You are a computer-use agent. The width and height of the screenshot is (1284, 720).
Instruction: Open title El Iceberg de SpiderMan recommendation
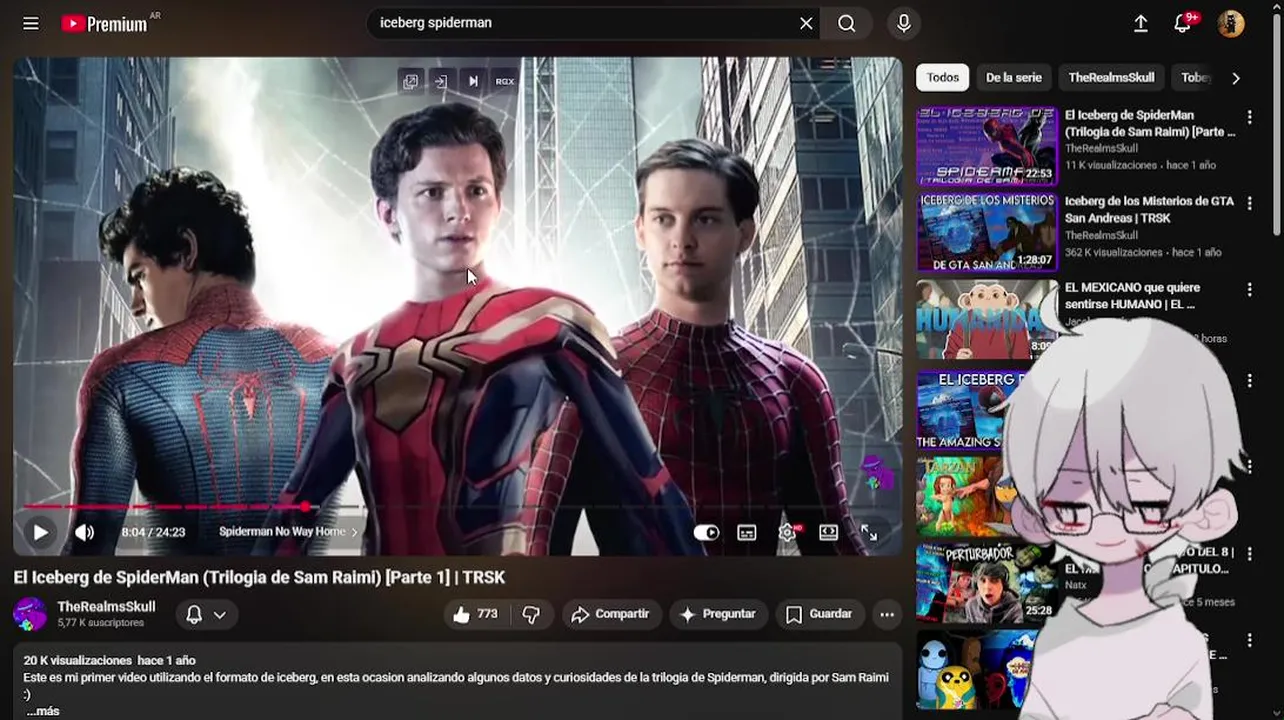pyautogui.click(x=1150, y=123)
